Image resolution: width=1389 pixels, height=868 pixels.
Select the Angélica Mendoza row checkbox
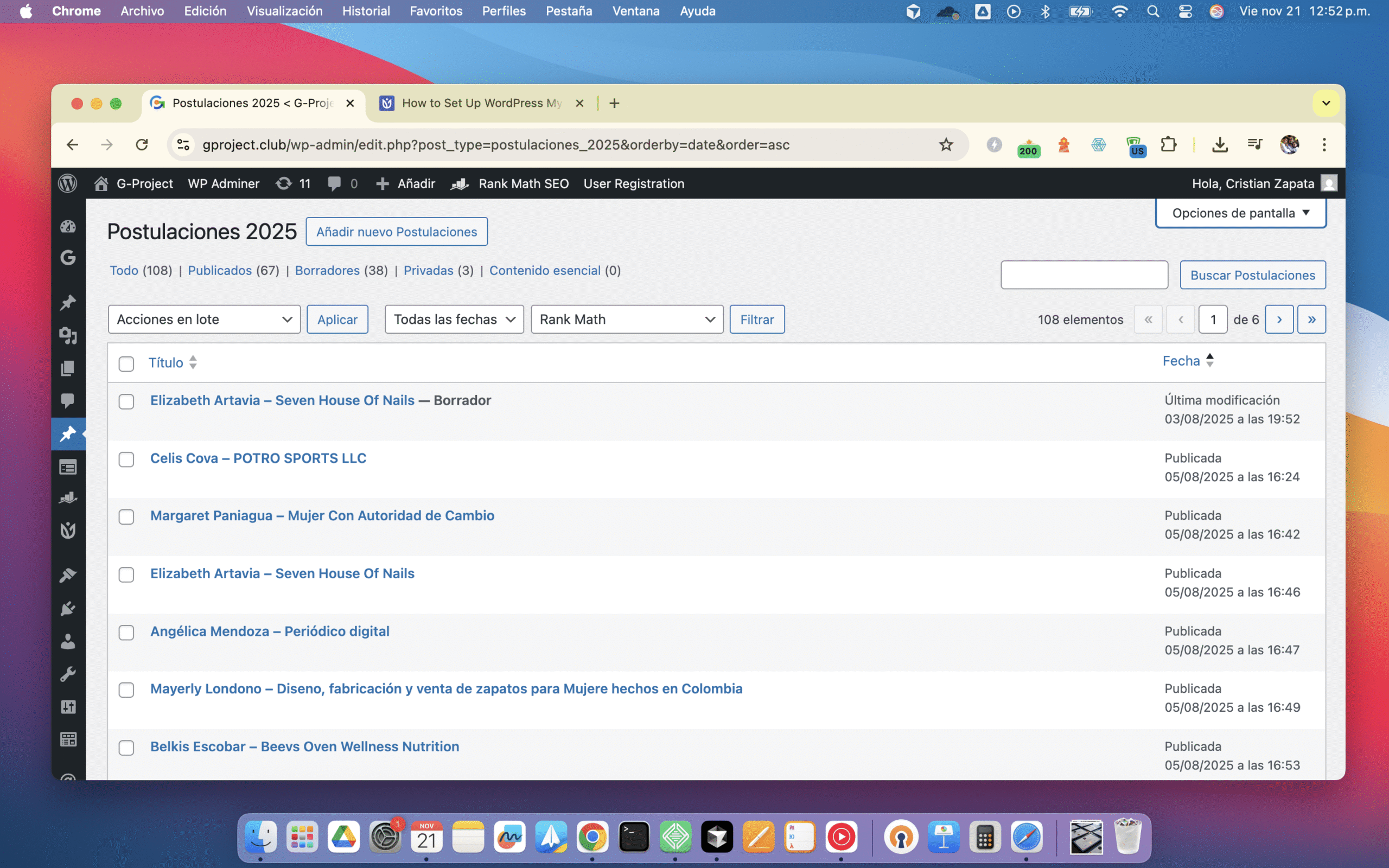coord(126,632)
